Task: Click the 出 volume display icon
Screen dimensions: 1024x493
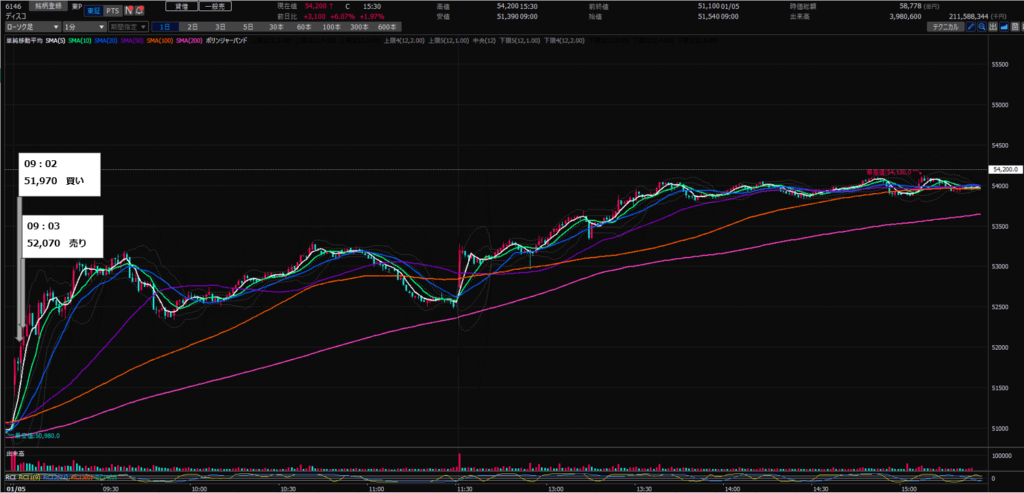Action: 993,27
